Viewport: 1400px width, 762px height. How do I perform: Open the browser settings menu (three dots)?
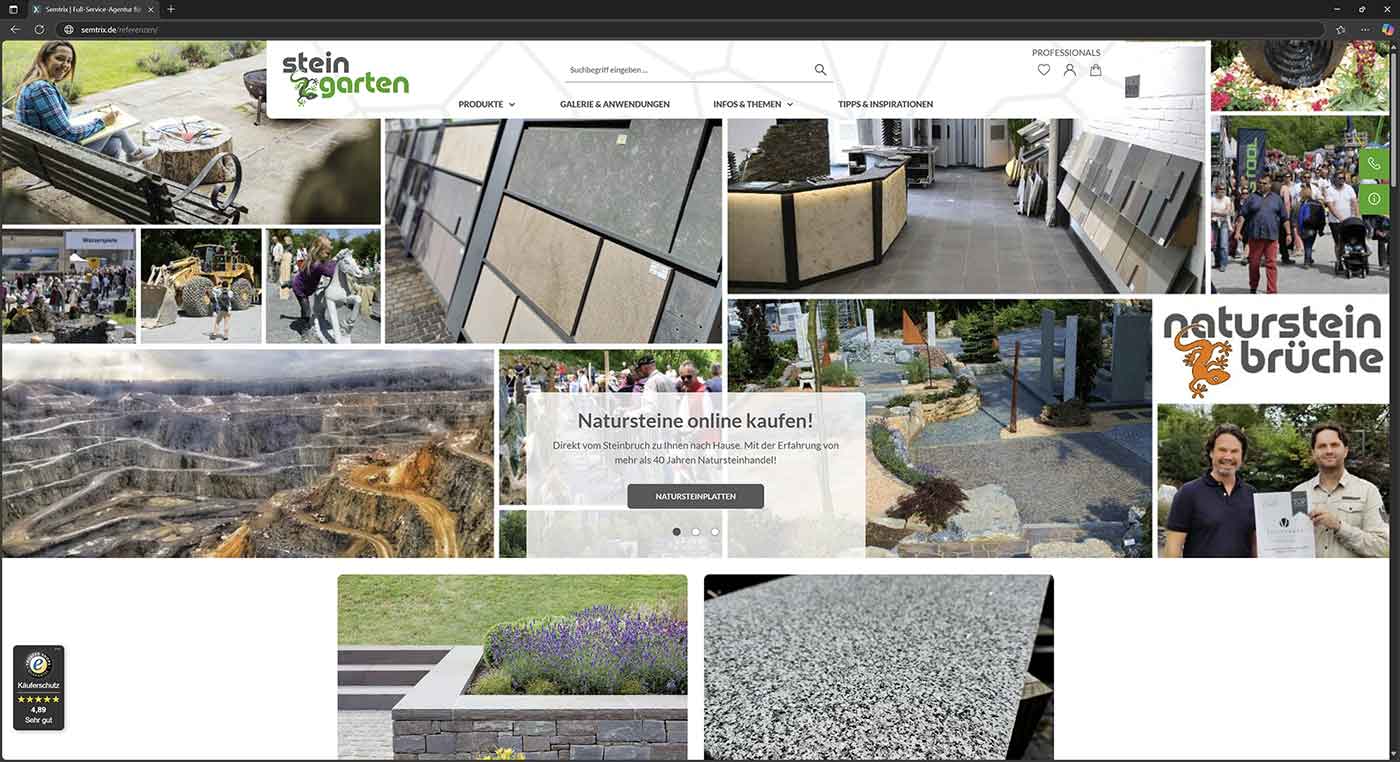click(x=1364, y=29)
